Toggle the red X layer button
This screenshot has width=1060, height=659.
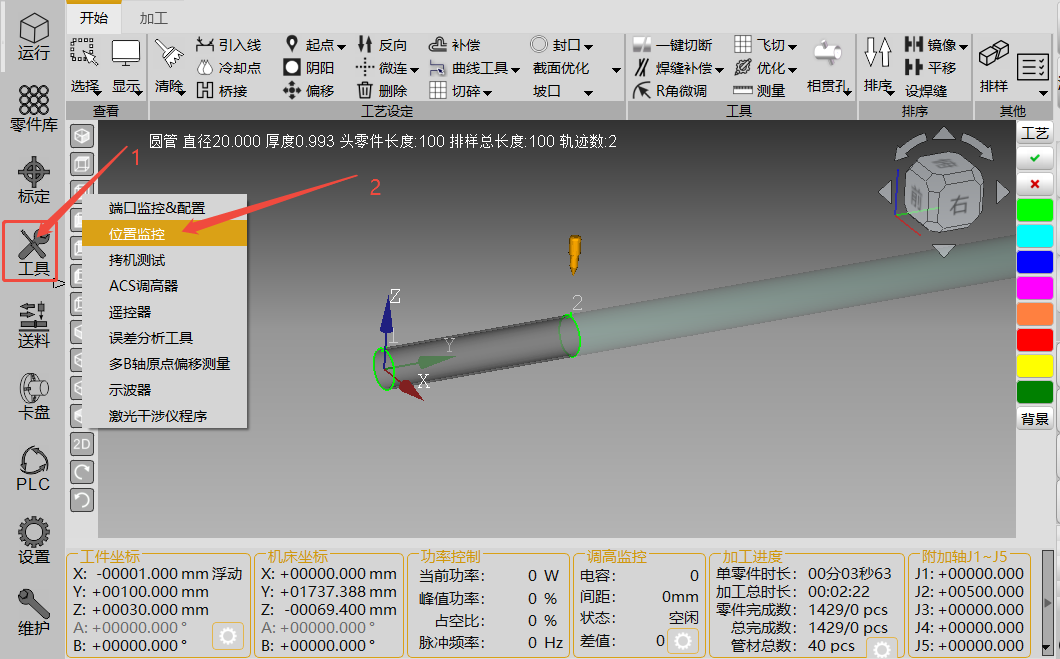[x=1034, y=184]
